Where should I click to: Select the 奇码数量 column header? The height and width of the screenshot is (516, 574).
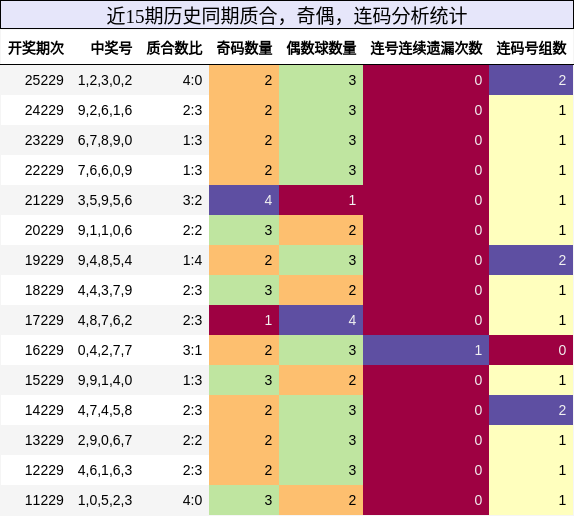245,48
